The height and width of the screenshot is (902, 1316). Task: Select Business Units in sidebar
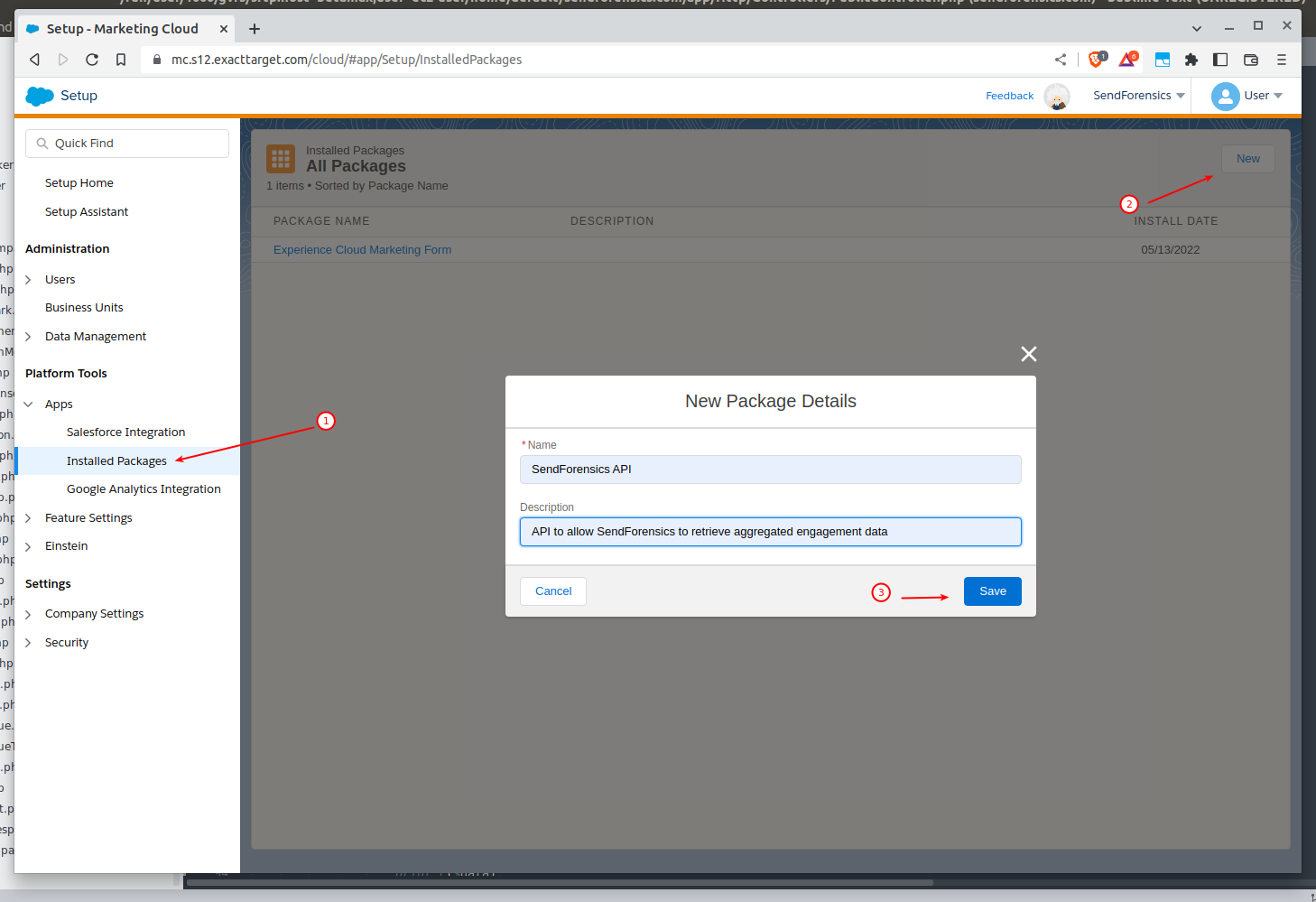coord(84,308)
